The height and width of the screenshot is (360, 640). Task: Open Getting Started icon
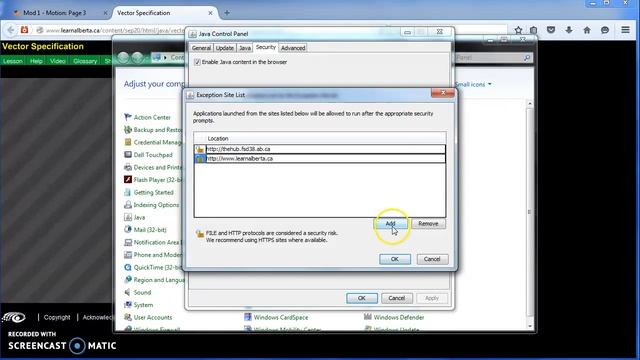coord(128,192)
